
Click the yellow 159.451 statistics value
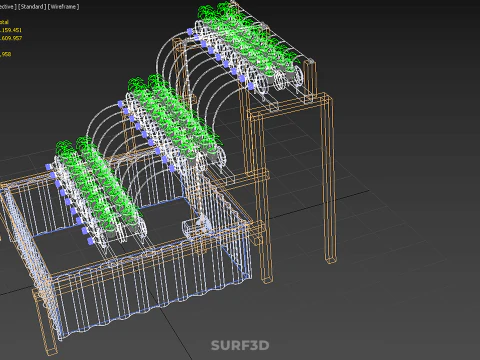(x=11, y=30)
